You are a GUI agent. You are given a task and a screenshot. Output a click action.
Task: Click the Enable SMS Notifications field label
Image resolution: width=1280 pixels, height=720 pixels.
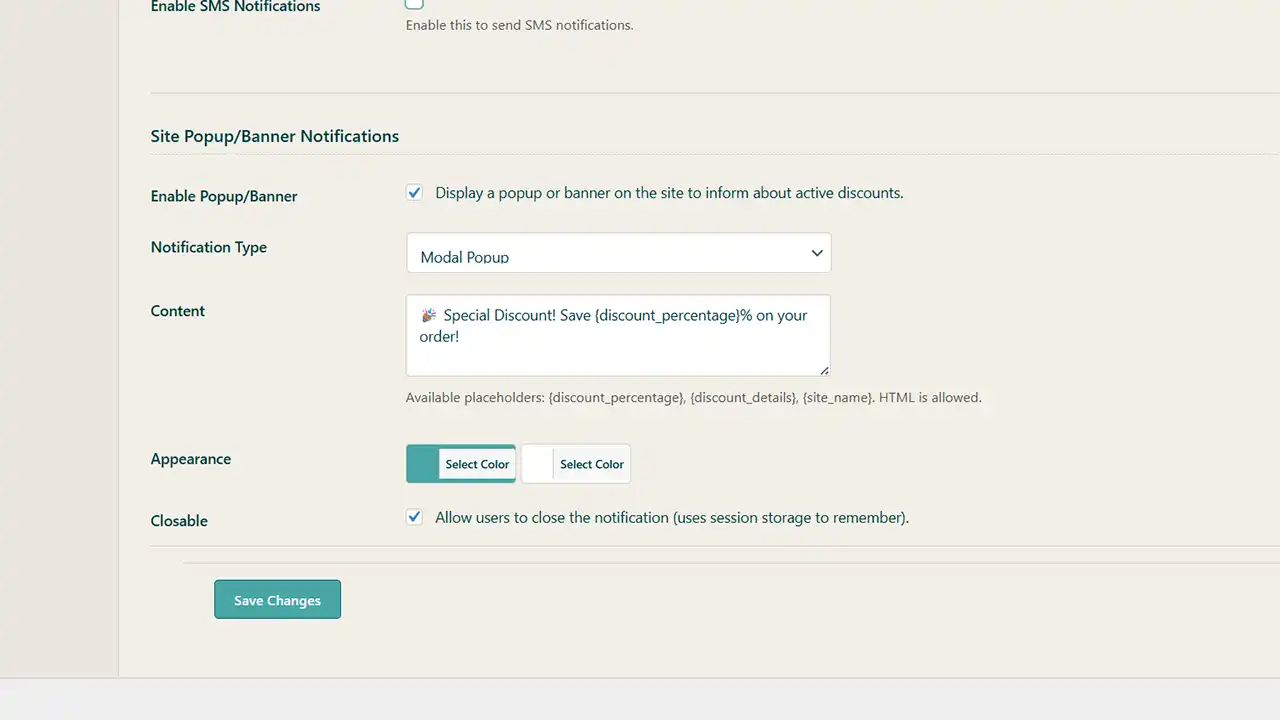pyautogui.click(x=235, y=7)
